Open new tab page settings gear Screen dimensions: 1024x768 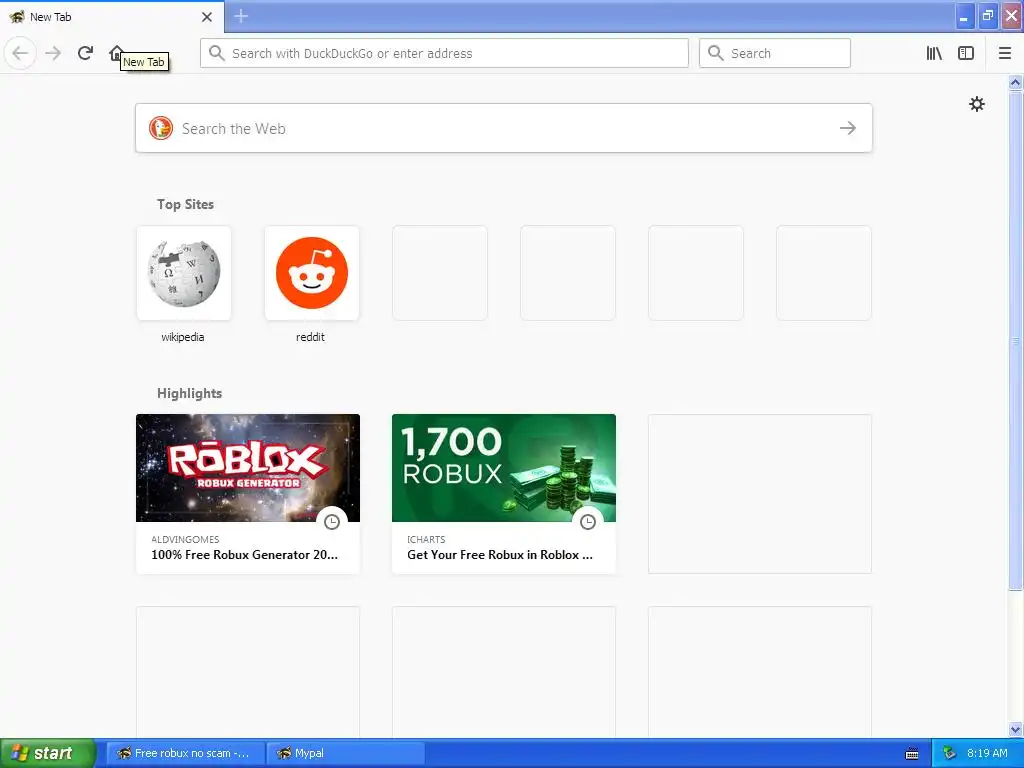click(976, 104)
